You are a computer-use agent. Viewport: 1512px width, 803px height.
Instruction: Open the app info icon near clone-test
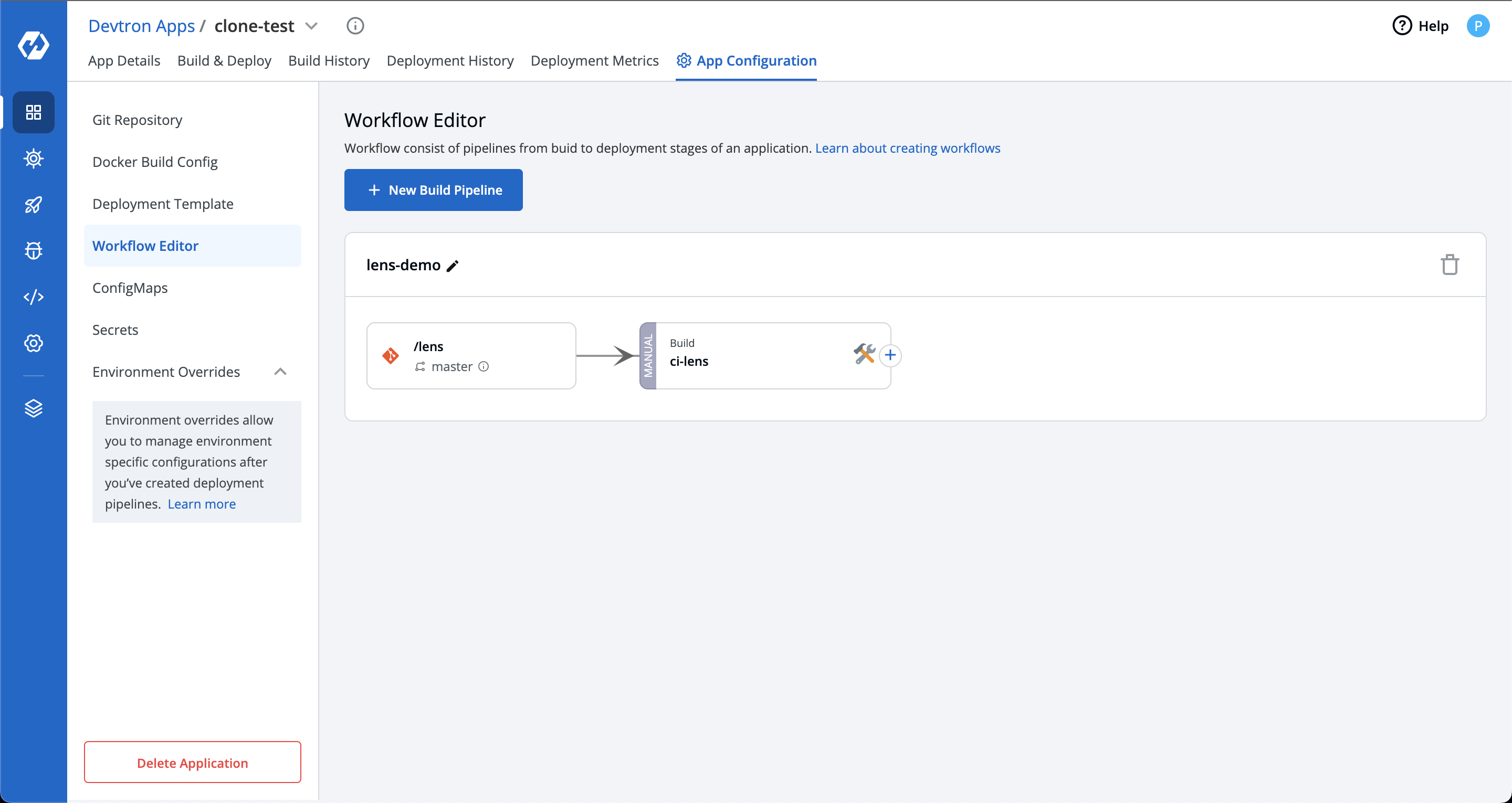click(355, 26)
